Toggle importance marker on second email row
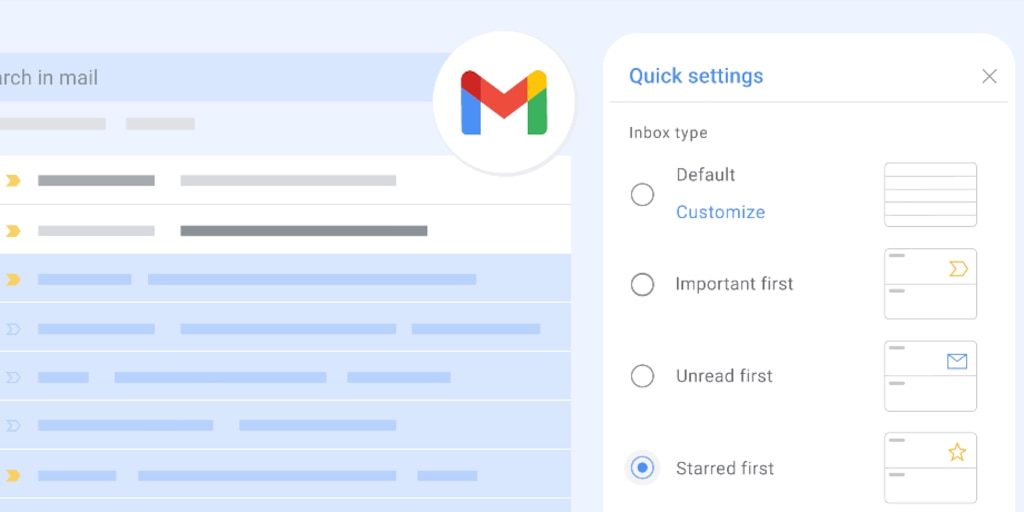The height and width of the screenshot is (512, 1024). [13, 231]
